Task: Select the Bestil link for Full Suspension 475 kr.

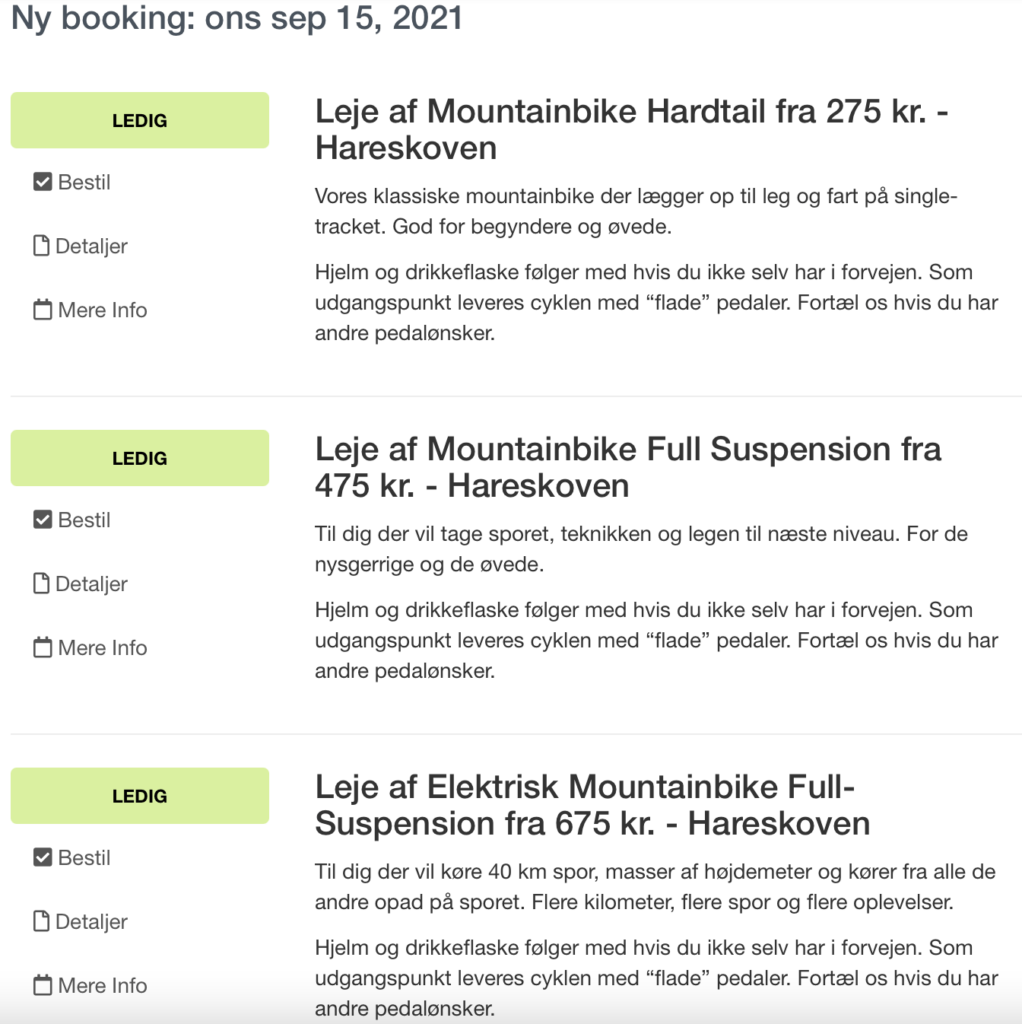Action: [84, 521]
